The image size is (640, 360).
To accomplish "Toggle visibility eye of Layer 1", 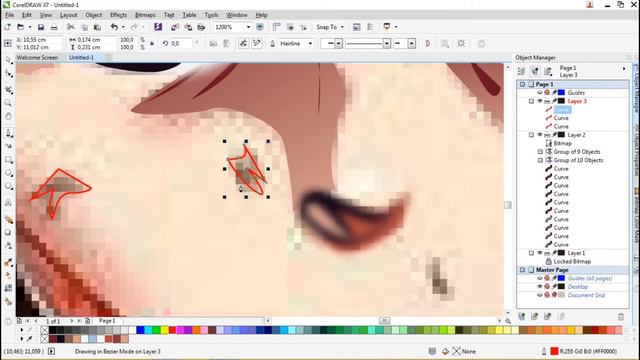I will [540, 253].
